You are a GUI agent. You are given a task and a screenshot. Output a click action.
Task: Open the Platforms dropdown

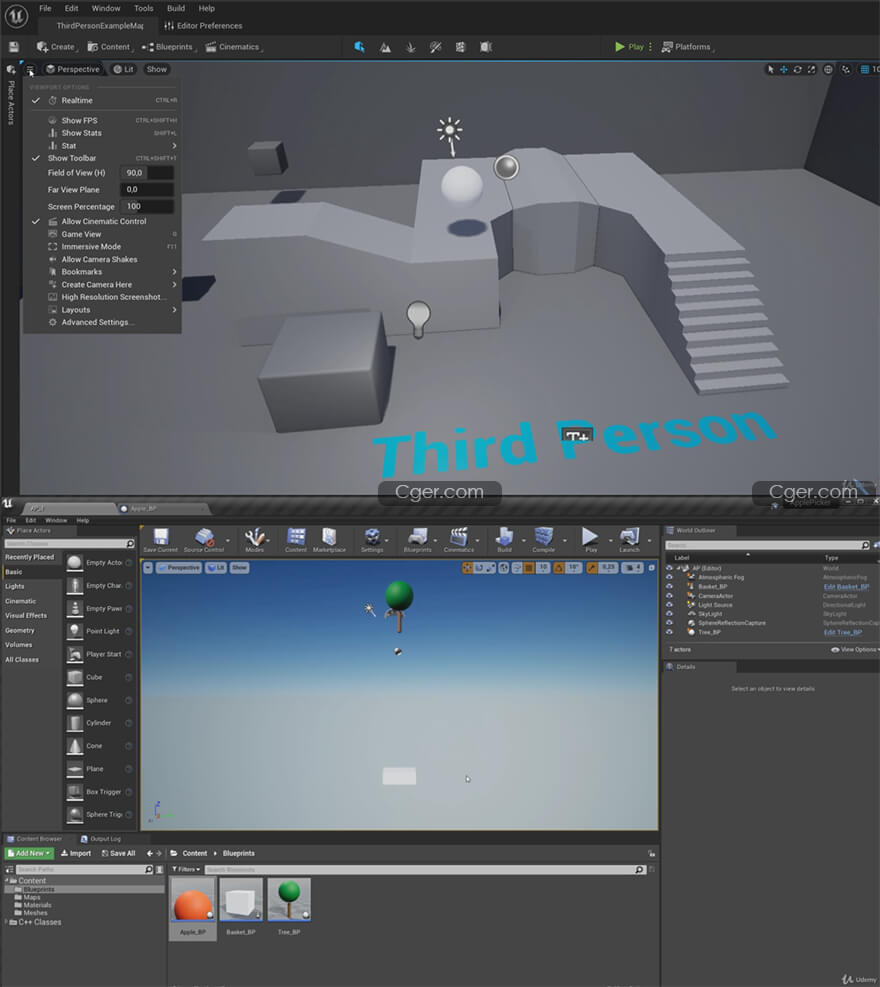(x=687, y=47)
